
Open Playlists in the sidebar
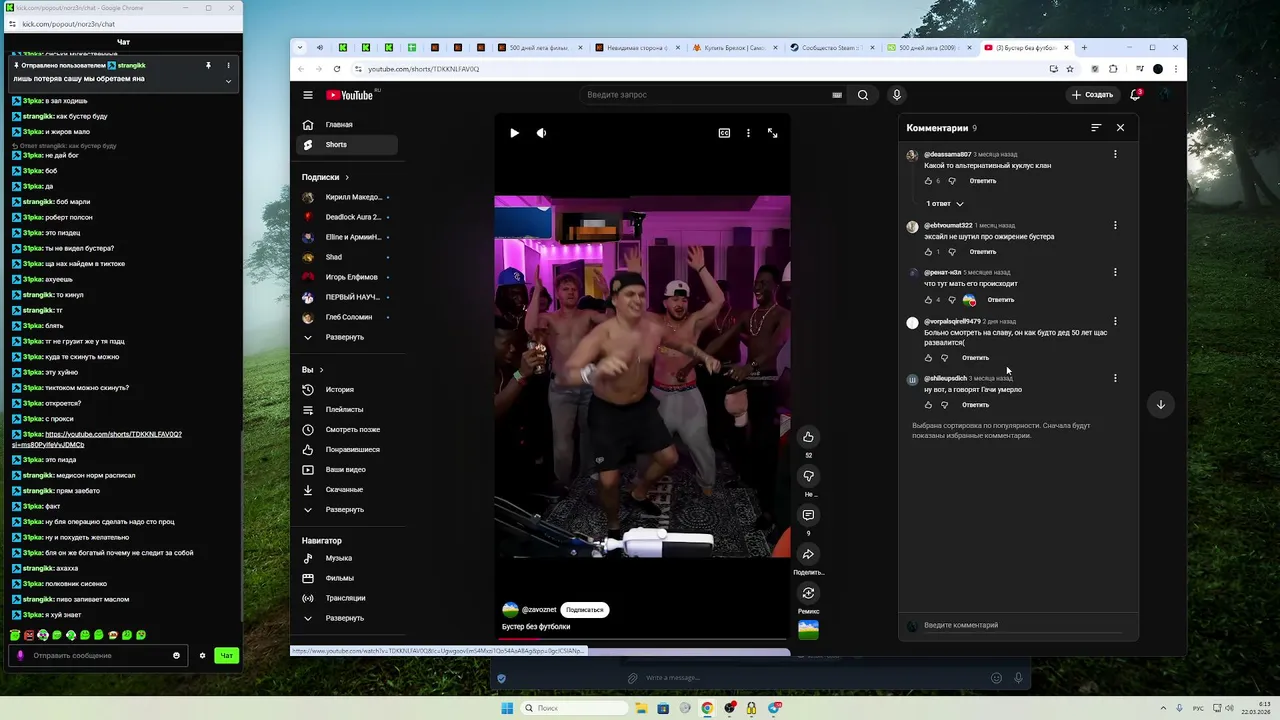[349, 410]
